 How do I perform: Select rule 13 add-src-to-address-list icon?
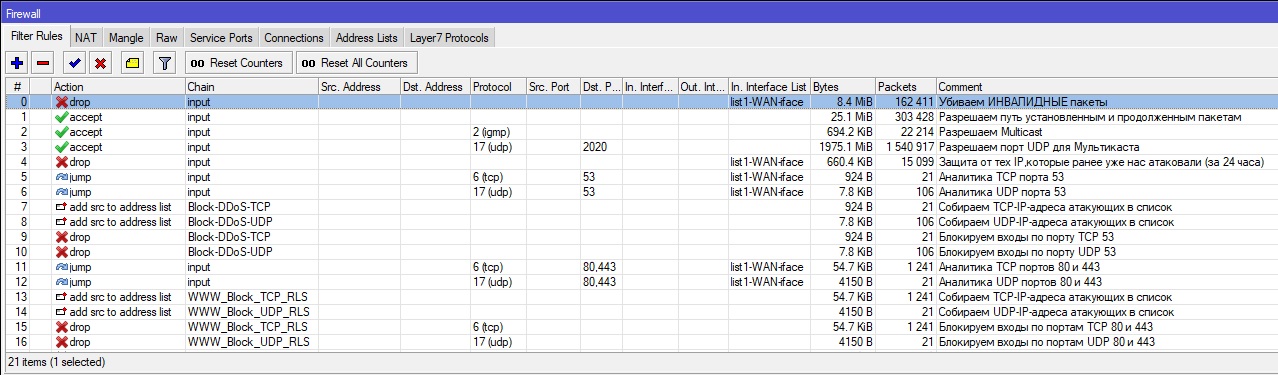point(61,297)
